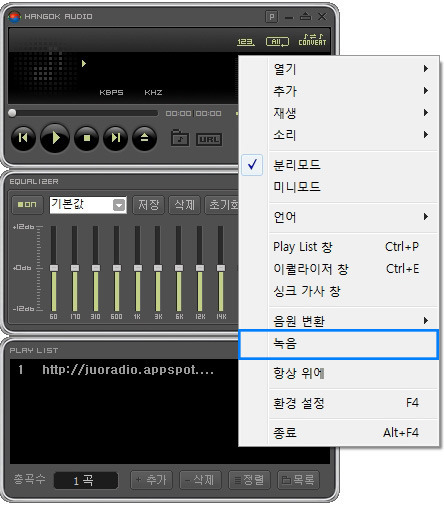Click the 600 Hz equalizer slider handle
444x508 pixels.
(x=117, y=268)
